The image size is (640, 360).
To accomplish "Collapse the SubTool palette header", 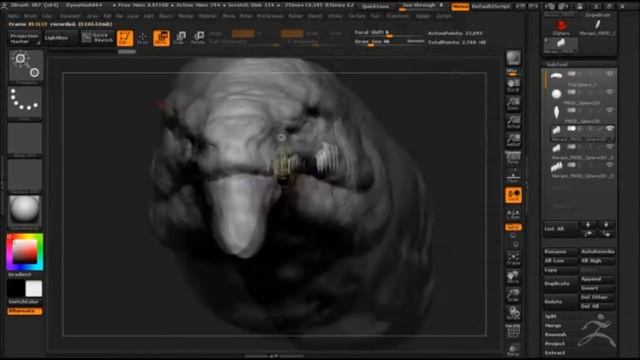I will (x=557, y=64).
